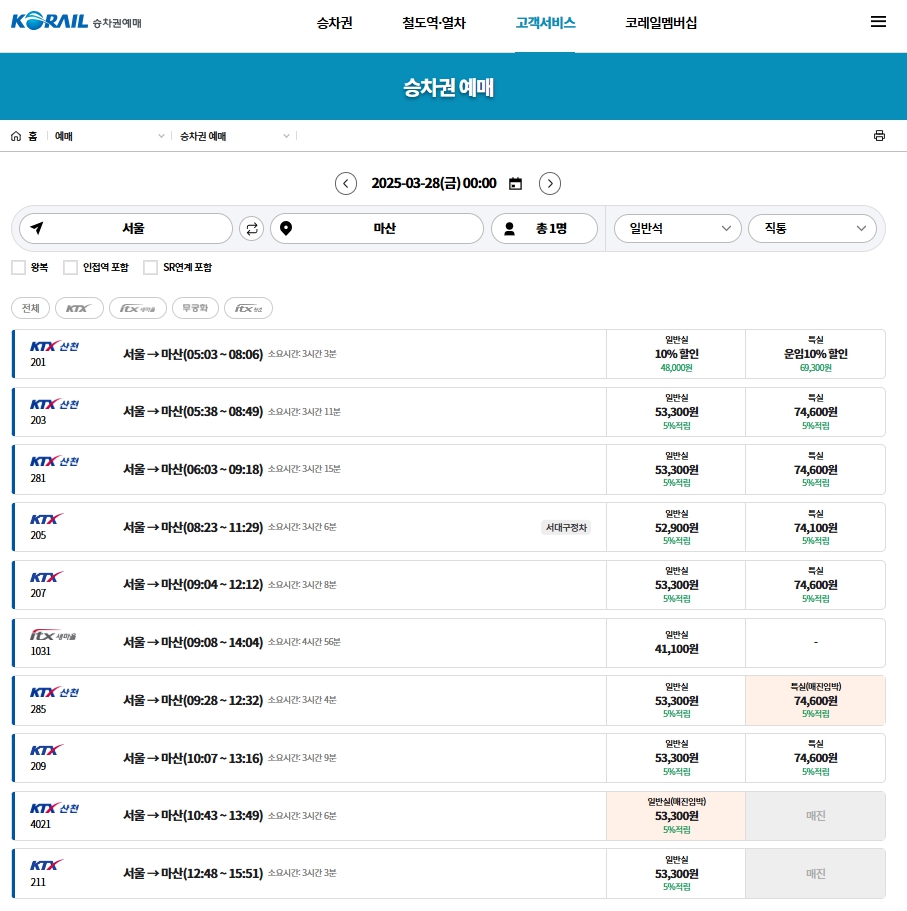Filter trains by 무궁화 chip
The height and width of the screenshot is (911, 907).
tap(195, 308)
